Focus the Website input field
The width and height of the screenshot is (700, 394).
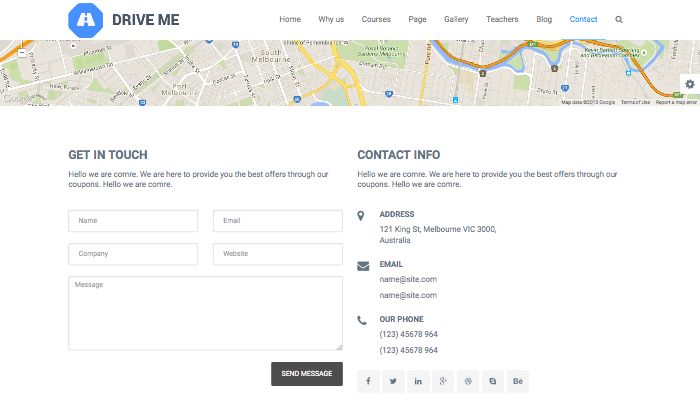[278, 254]
